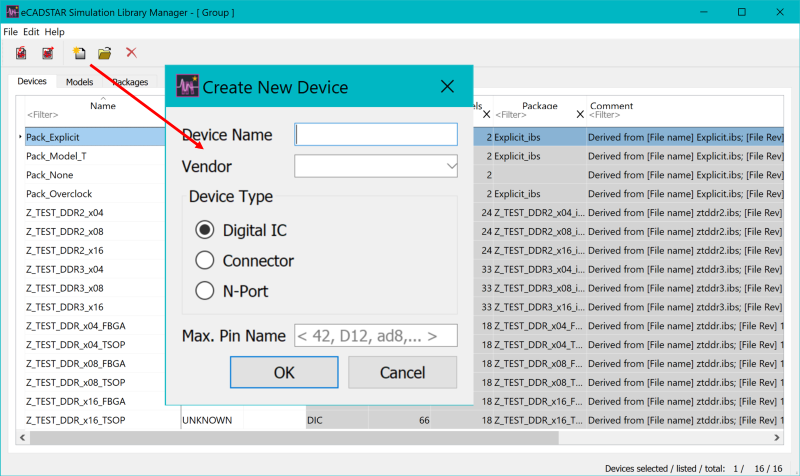Click the red X delete toolbar icon
This screenshot has height=476, width=800.
click(x=132, y=53)
